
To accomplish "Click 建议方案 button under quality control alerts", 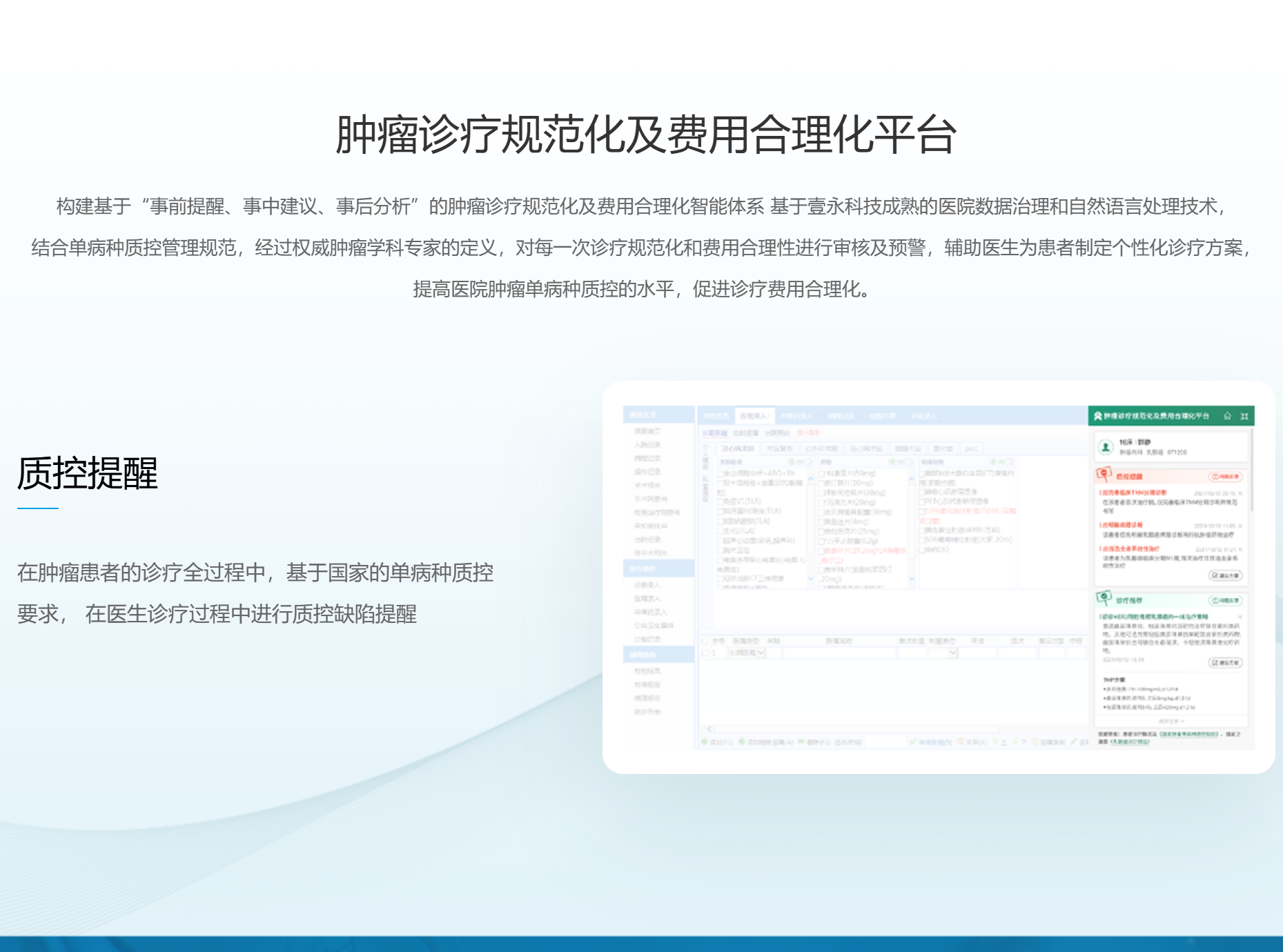I will 1225,575.
